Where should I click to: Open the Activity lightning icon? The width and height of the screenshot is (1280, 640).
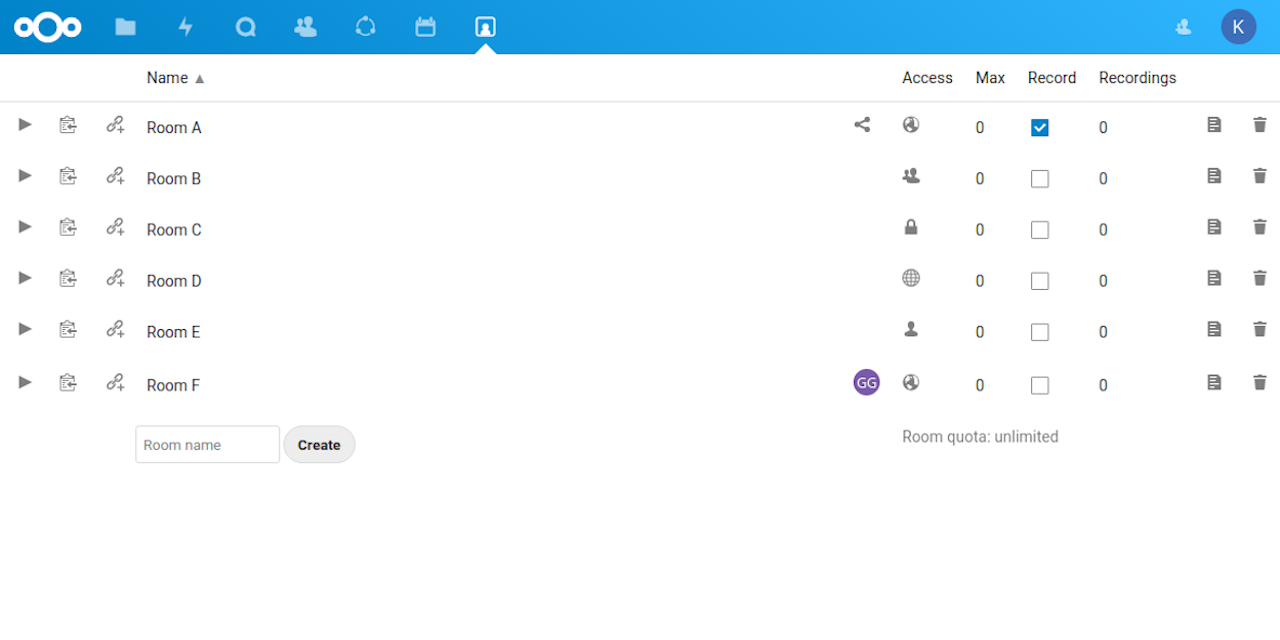pos(185,27)
